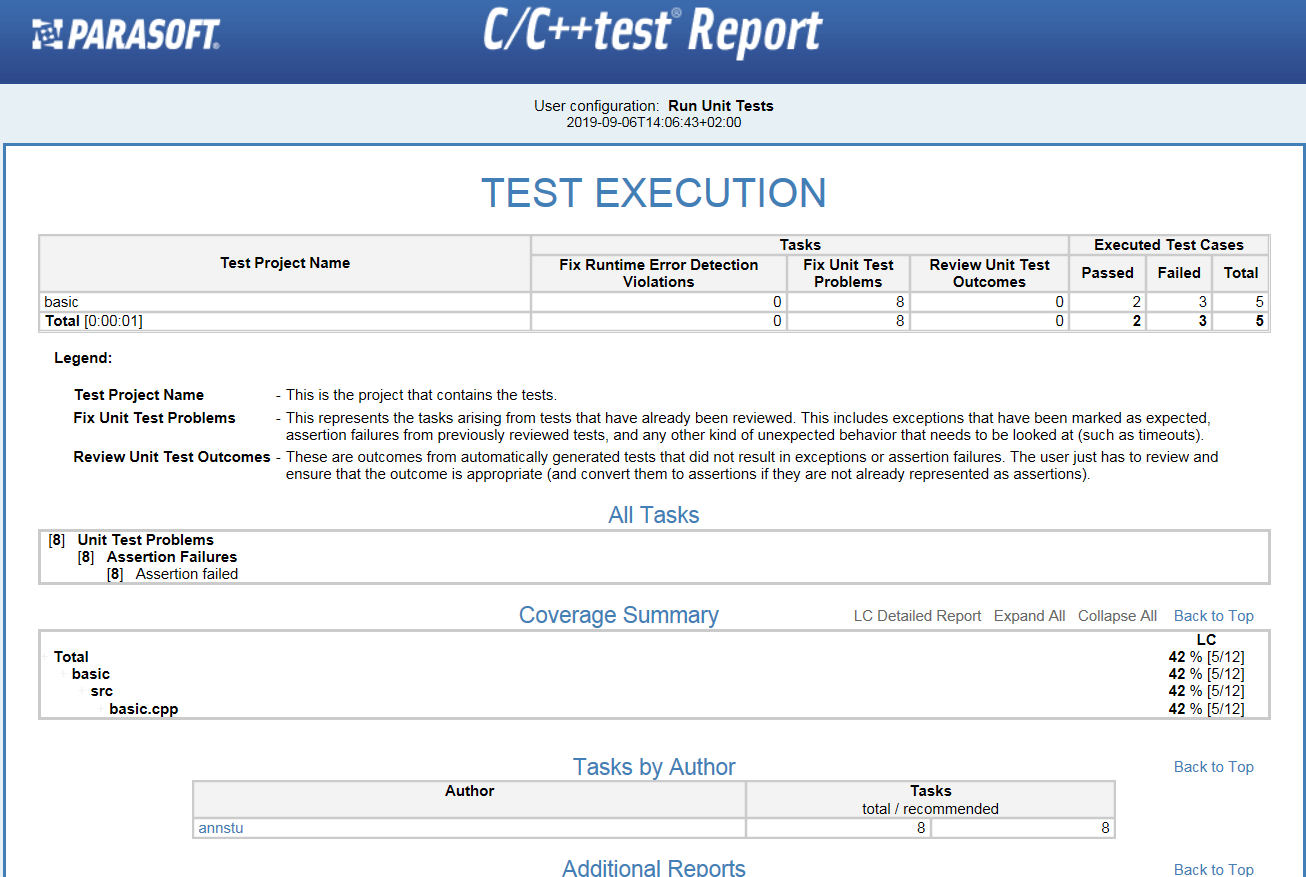Click Back to Top beside Additional Reports
Viewport: 1306px width, 877px height.
click(1213, 870)
